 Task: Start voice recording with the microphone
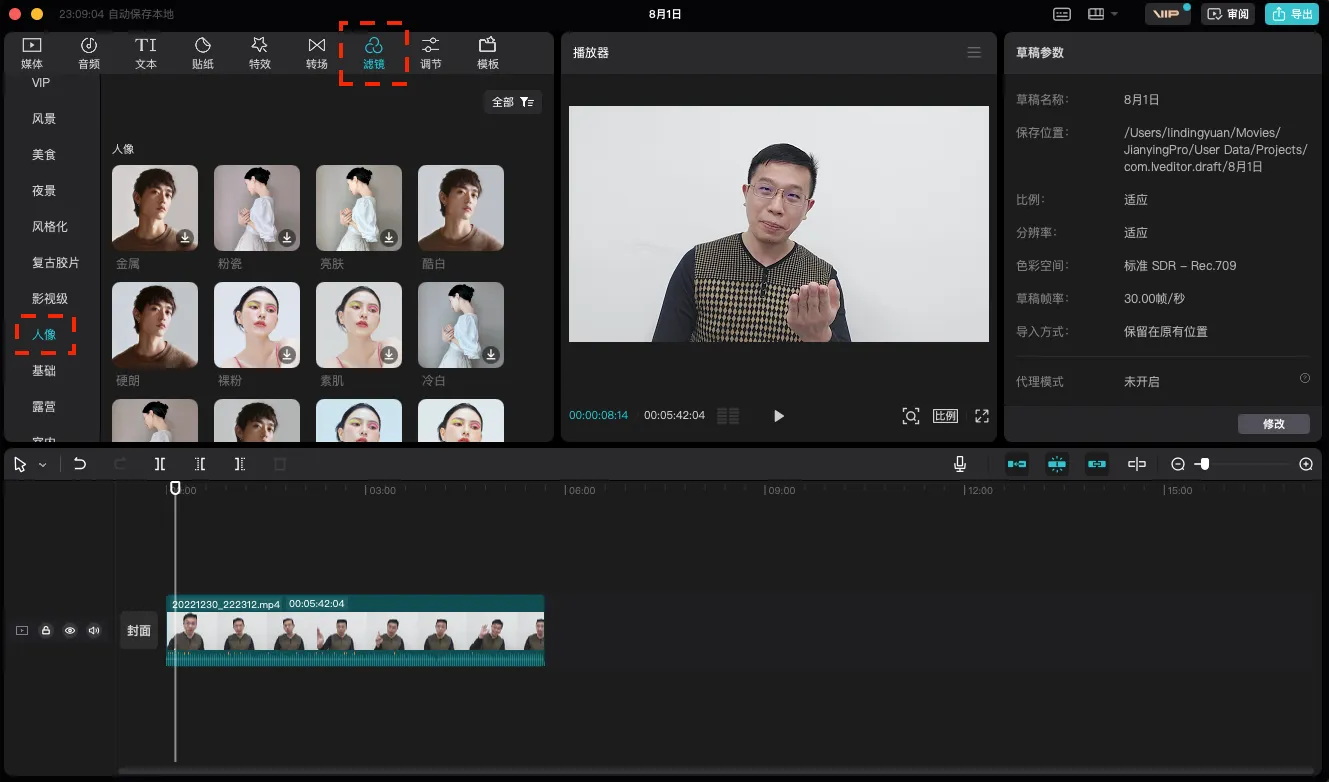(x=960, y=464)
